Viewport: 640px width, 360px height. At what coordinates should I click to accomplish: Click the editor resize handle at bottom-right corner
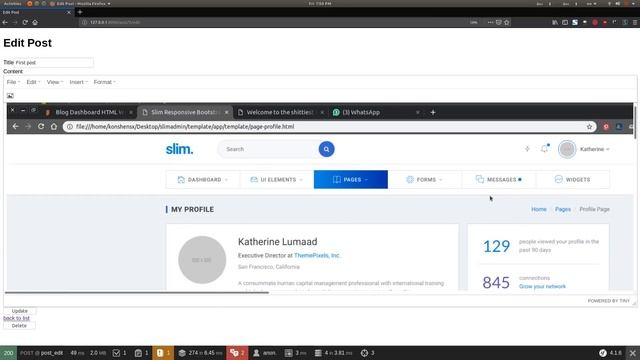pyautogui.click(x=634, y=303)
